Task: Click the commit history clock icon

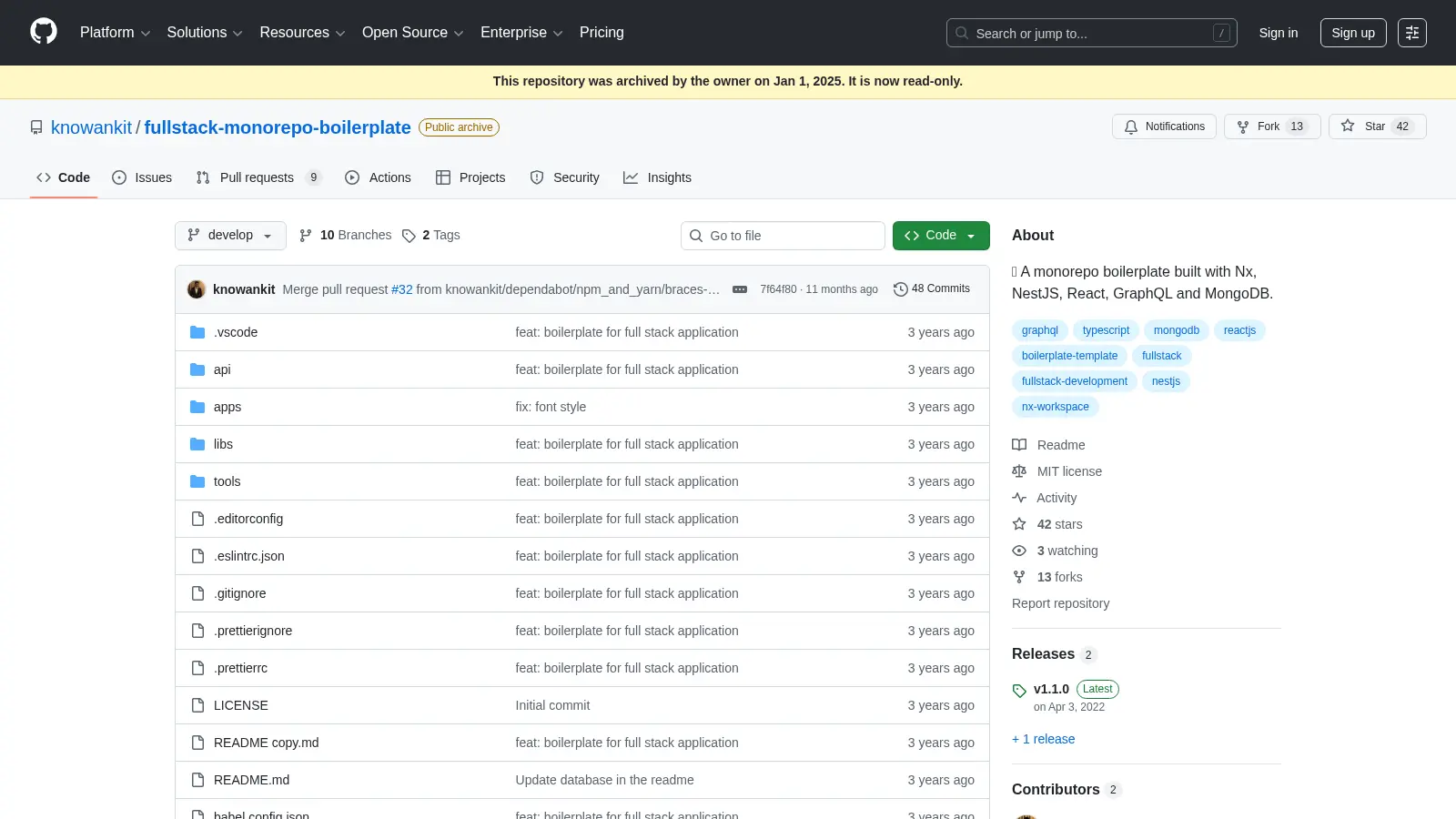Action: 901,289
